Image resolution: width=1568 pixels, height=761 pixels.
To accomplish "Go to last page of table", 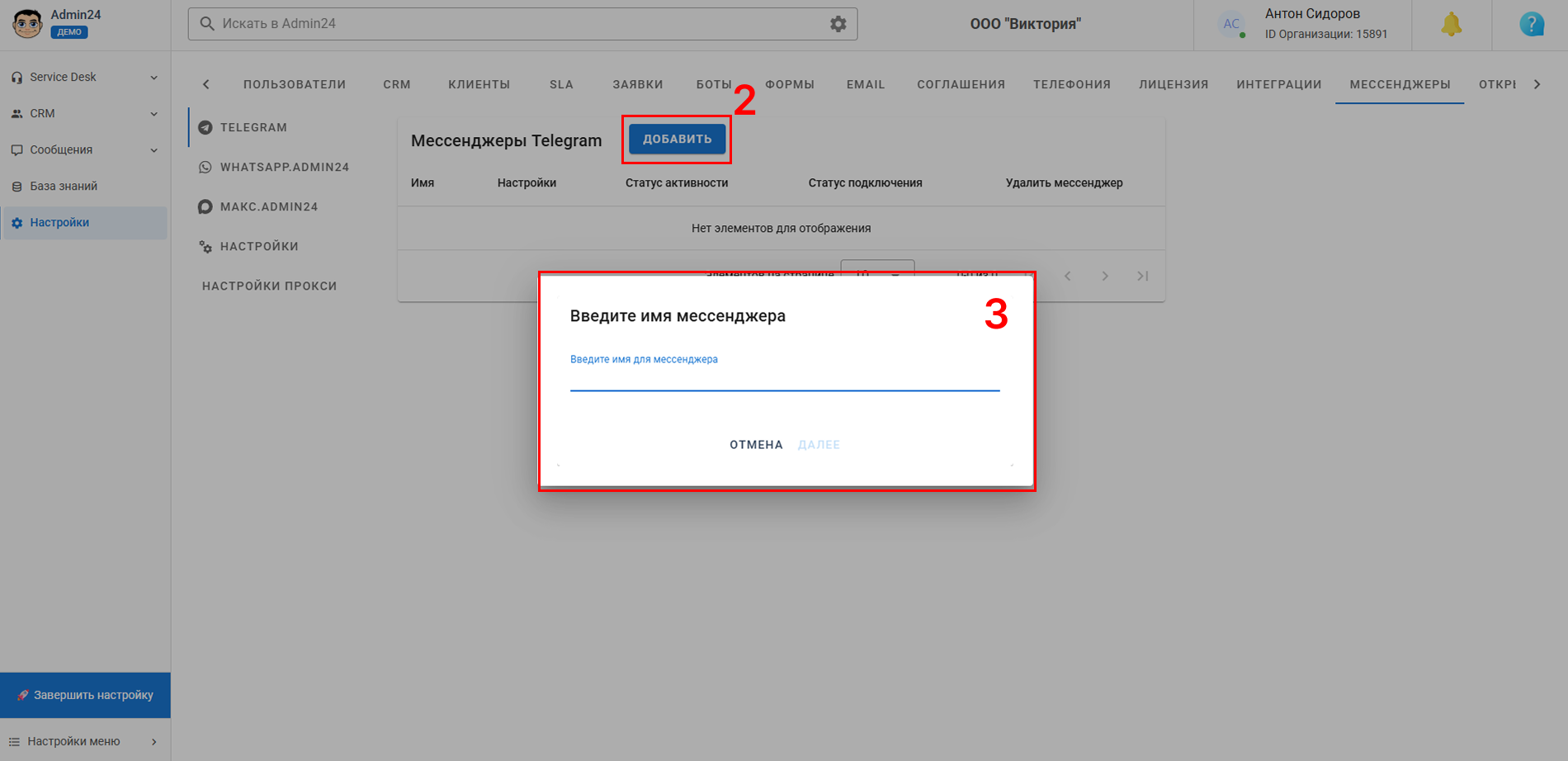I will pyautogui.click(x=1143, y=276).
